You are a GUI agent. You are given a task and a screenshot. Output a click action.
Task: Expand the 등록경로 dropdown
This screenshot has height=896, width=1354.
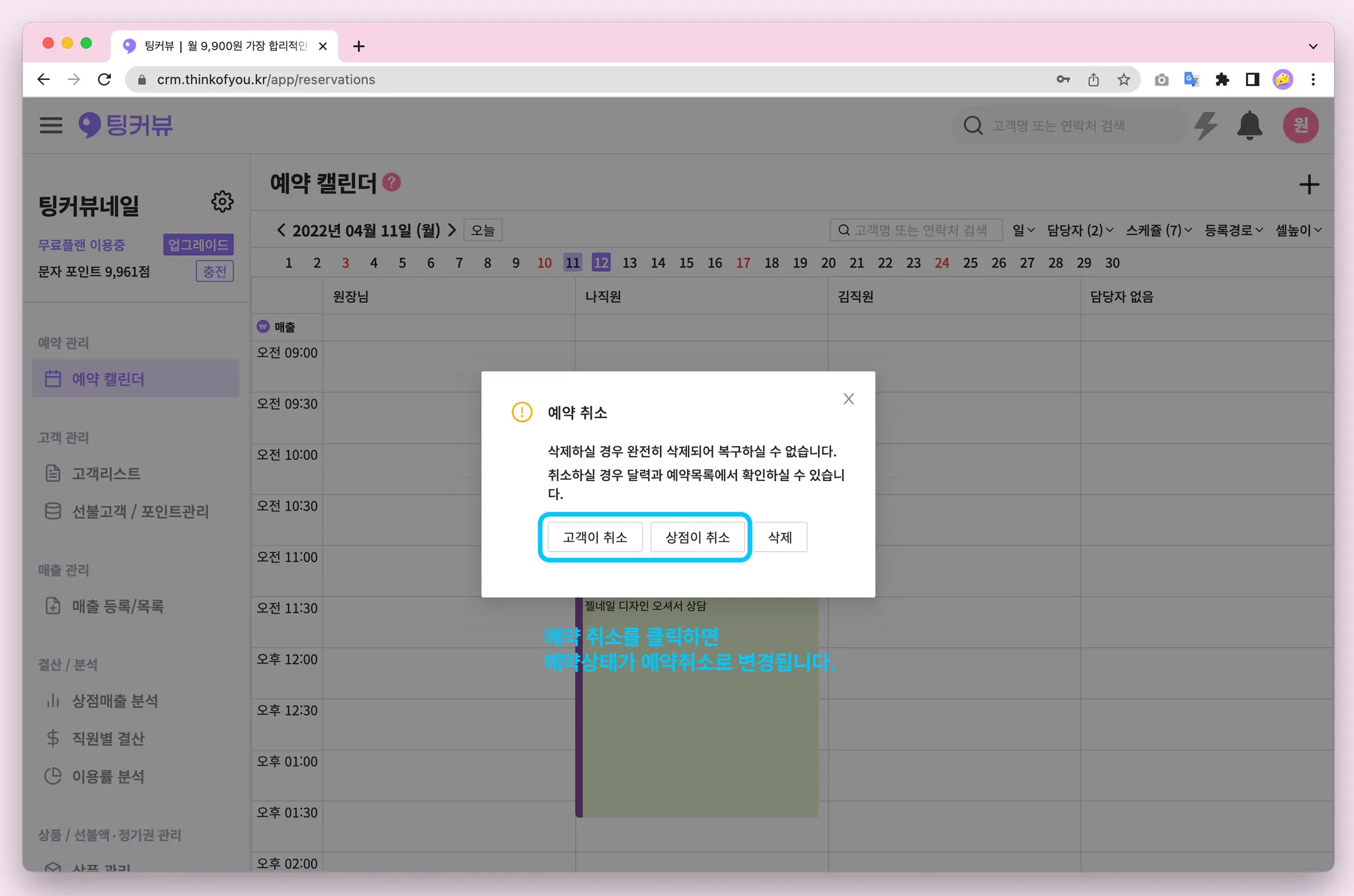pyautogui.click(x=1233, y=230)
